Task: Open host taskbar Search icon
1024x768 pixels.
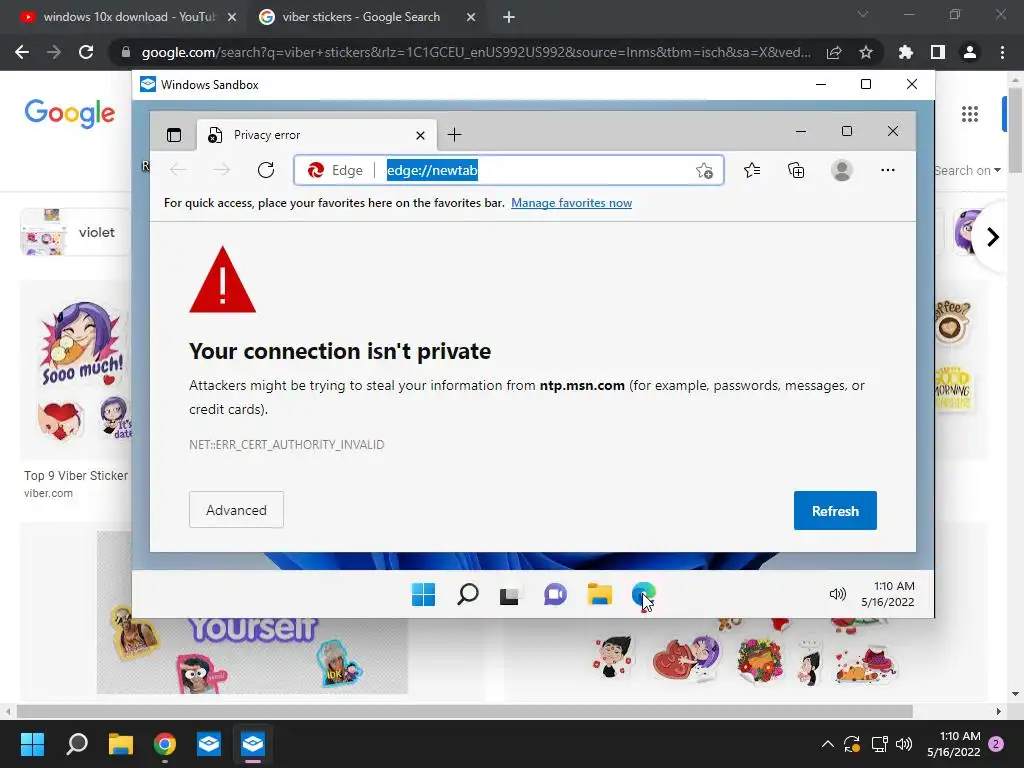Action: pos(77,744)
